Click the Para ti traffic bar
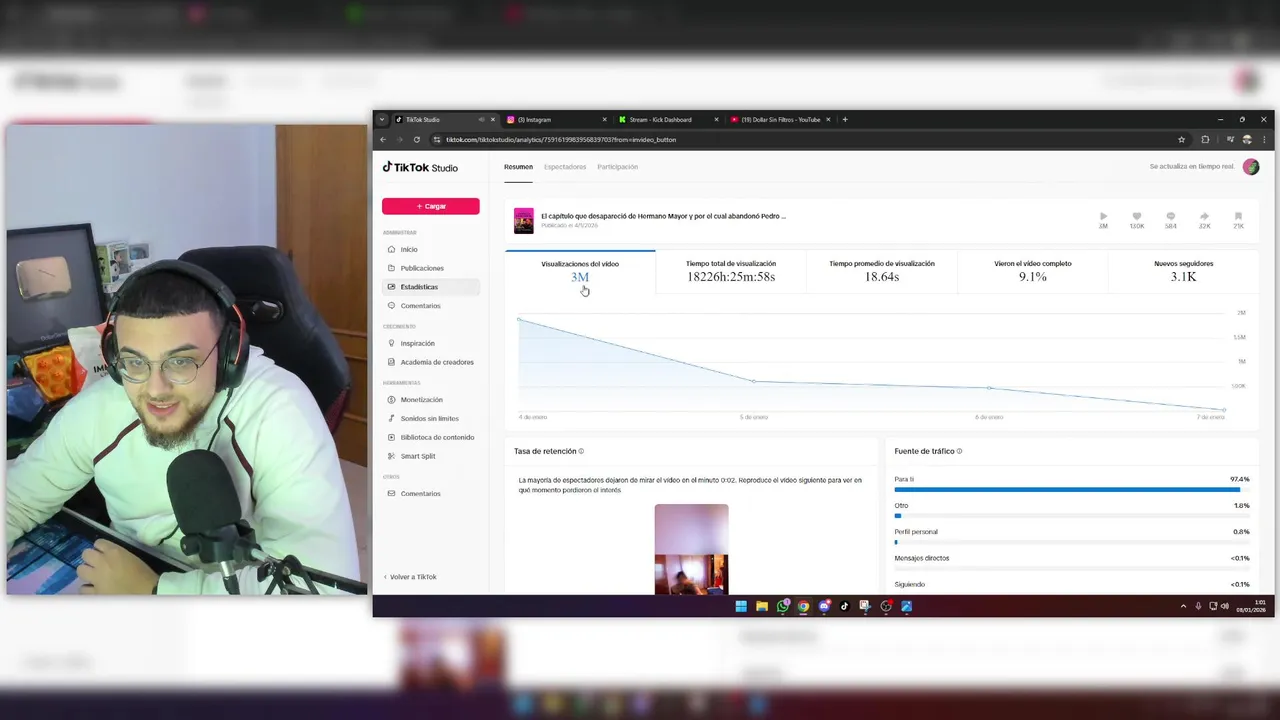1280x720 pixels. pos(1072,490)
